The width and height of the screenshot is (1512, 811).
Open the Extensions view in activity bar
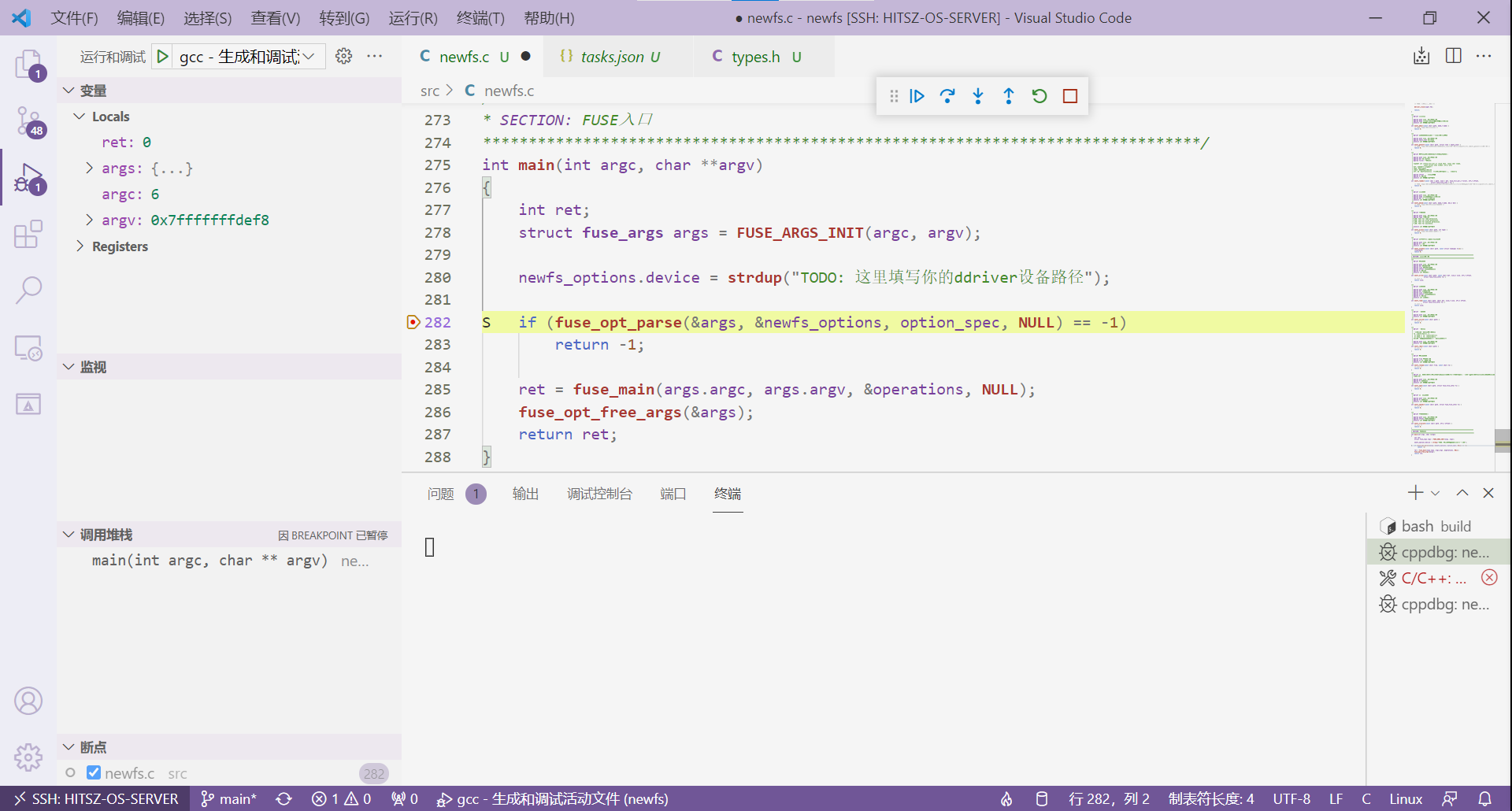coord(28,234)
